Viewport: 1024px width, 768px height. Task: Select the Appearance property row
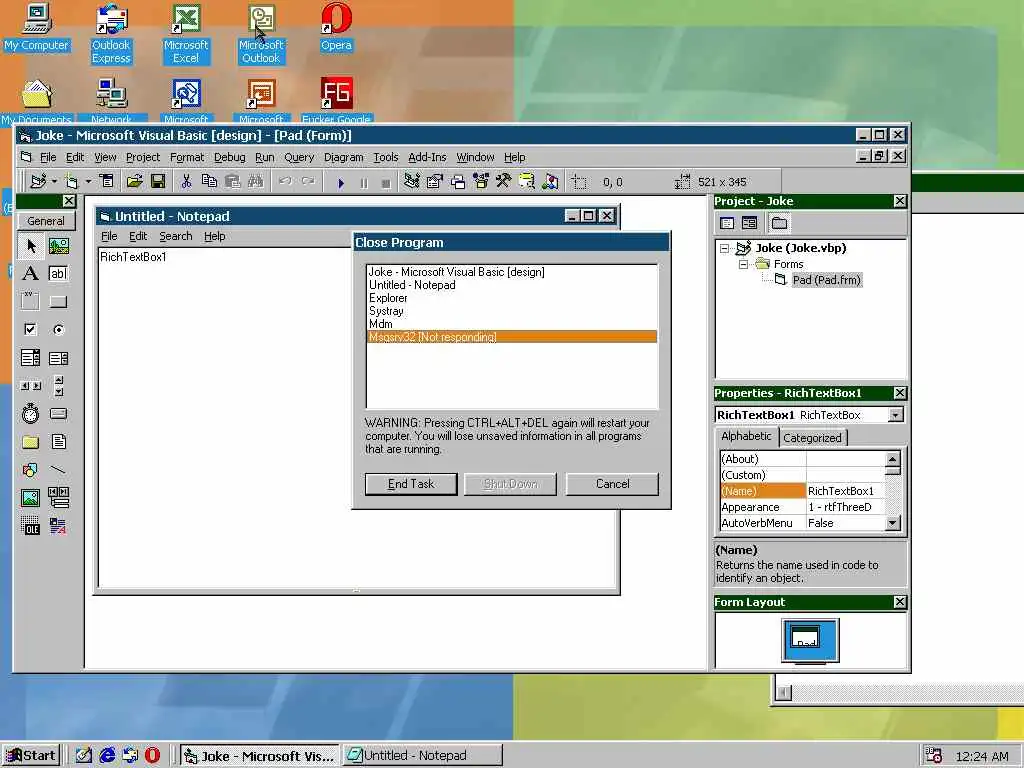coord(803,507)
